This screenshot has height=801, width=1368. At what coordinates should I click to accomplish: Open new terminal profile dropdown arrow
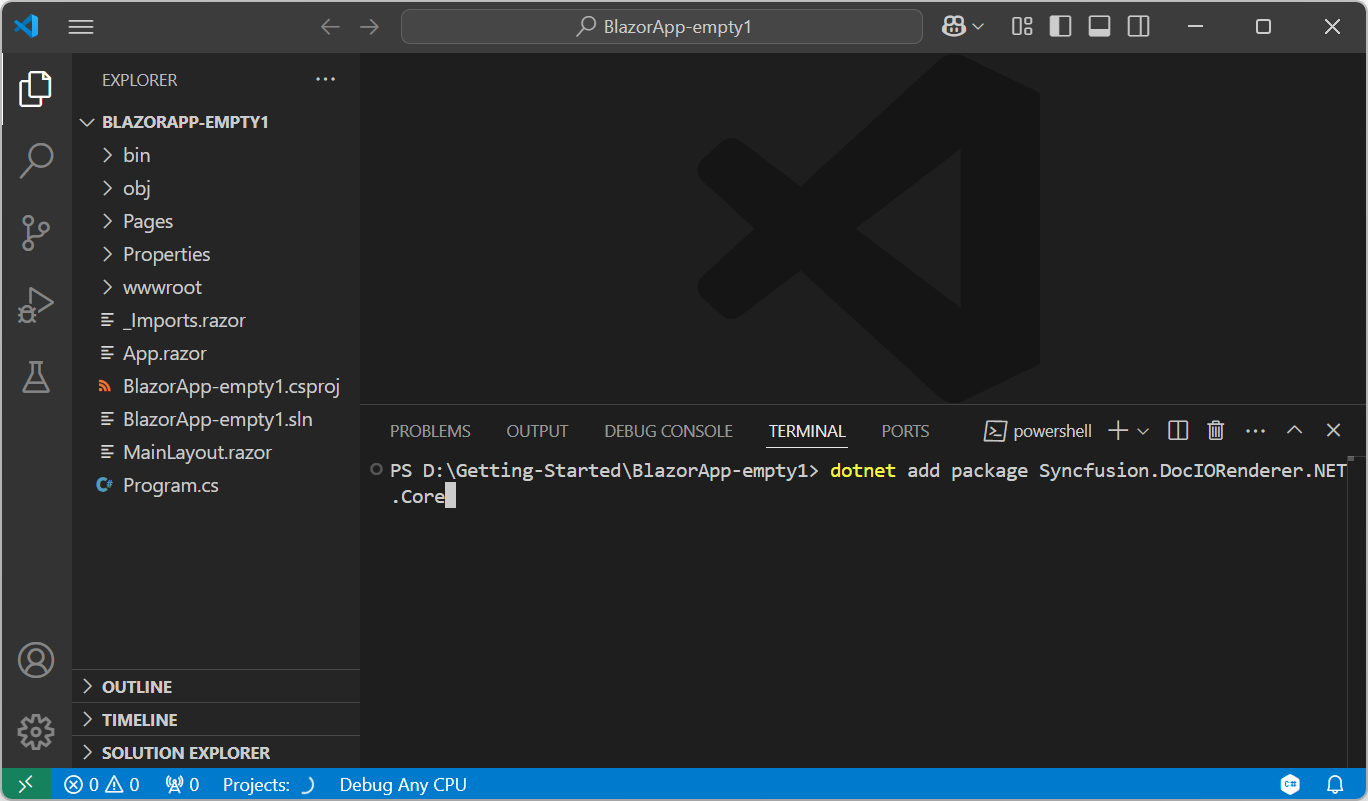(x=1143, y=431)
